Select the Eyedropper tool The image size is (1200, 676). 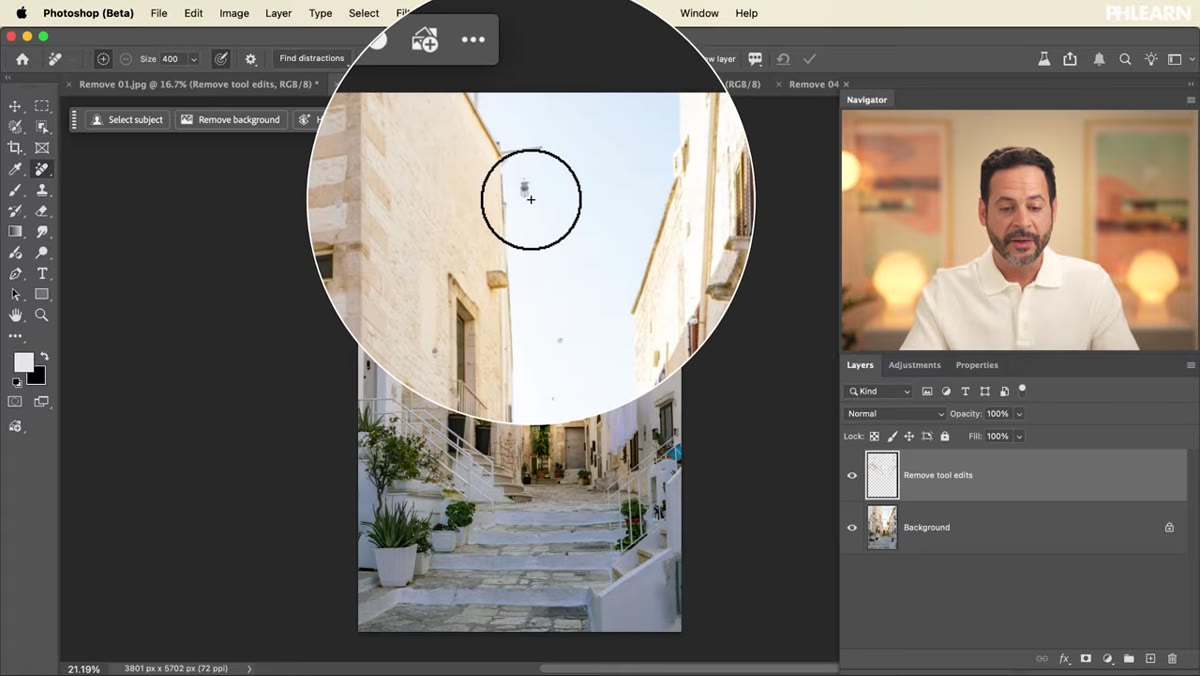pyautogui.click(x=15, y=169)
